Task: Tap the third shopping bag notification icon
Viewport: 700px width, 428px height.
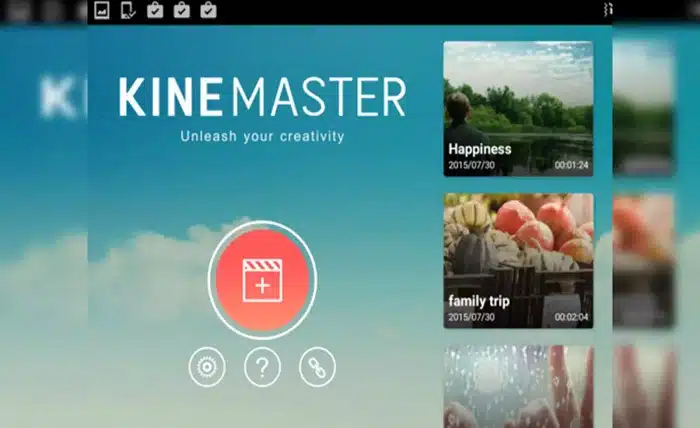Action: coord(208,10)
